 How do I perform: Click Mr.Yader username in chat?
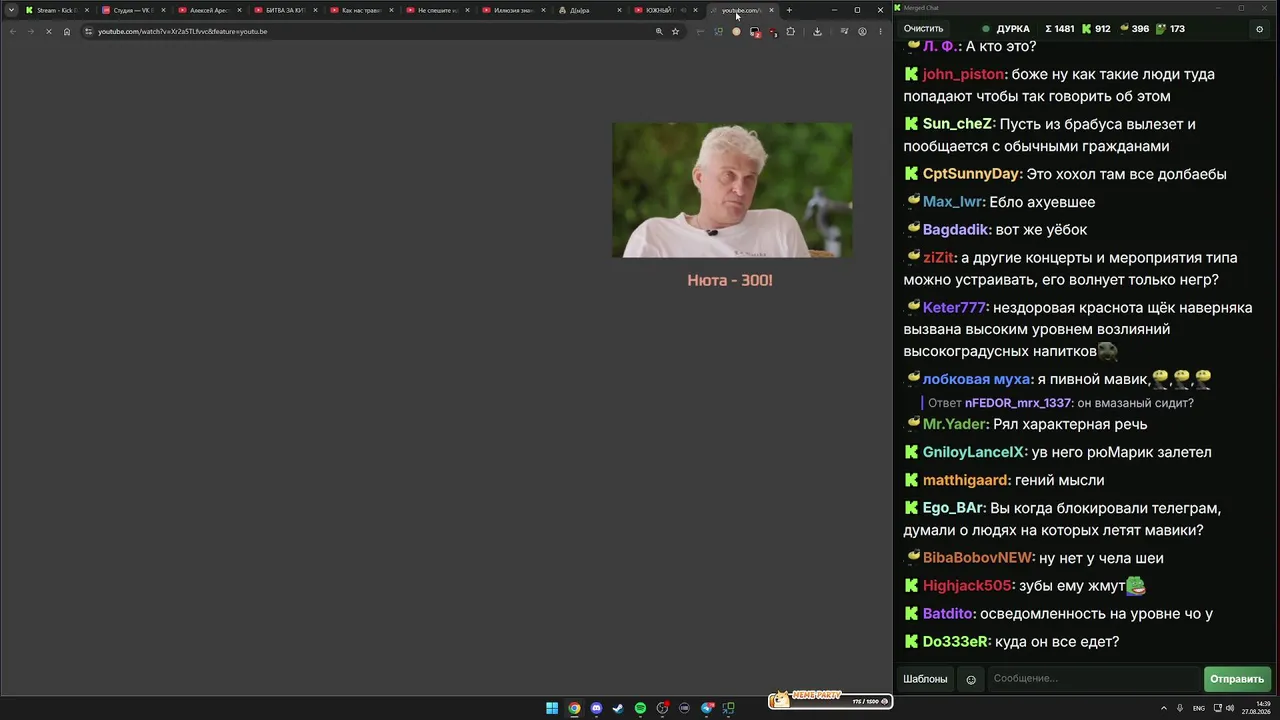pos(954,424)
